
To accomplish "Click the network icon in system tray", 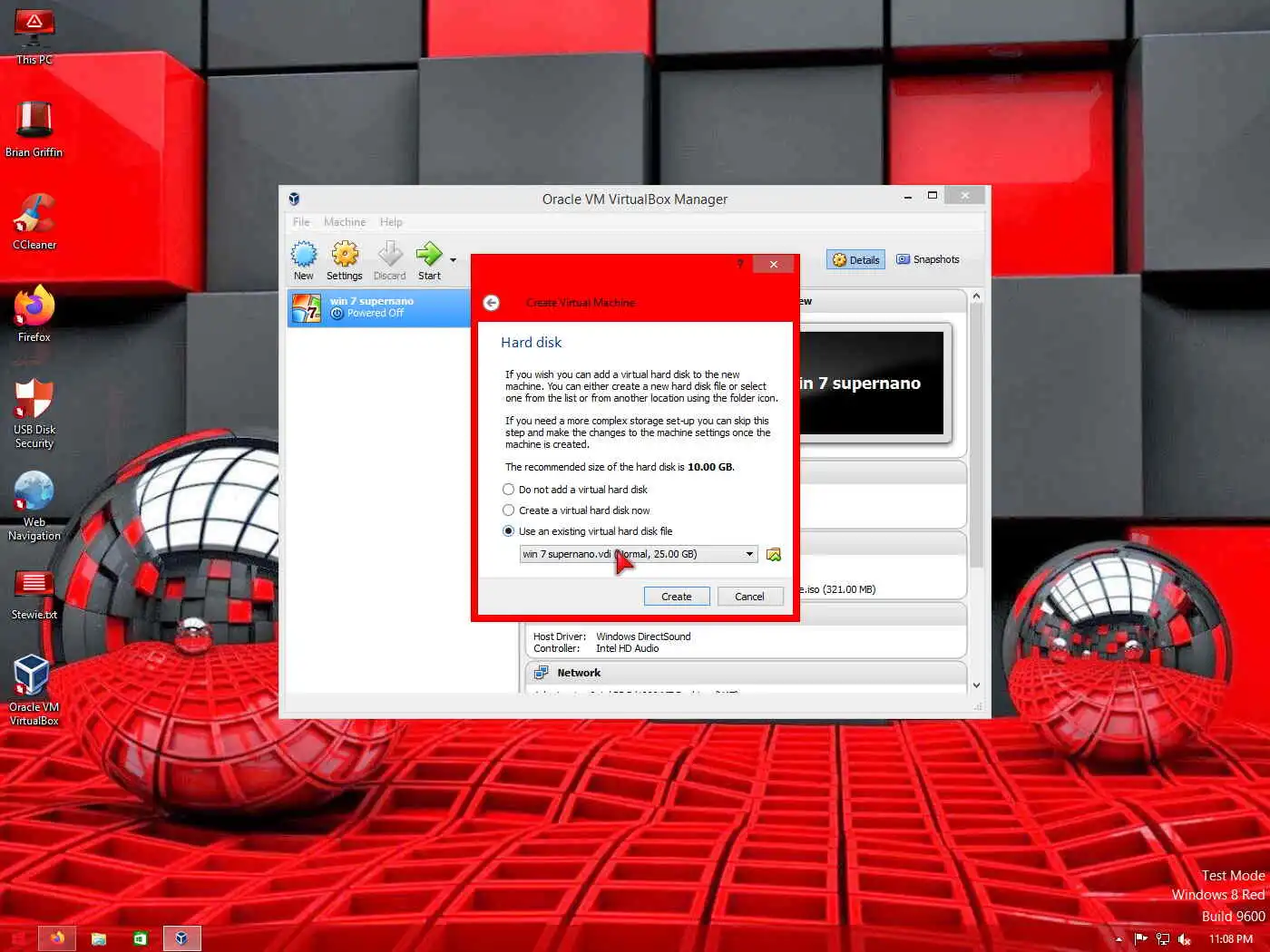I will pos(1162,939).
